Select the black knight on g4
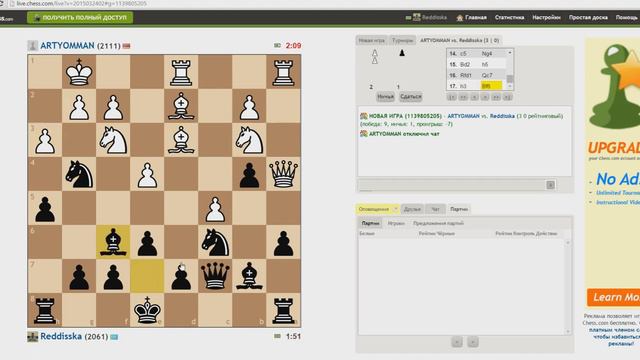This screenshot has width=640, height=360. [x=79, y=174]
